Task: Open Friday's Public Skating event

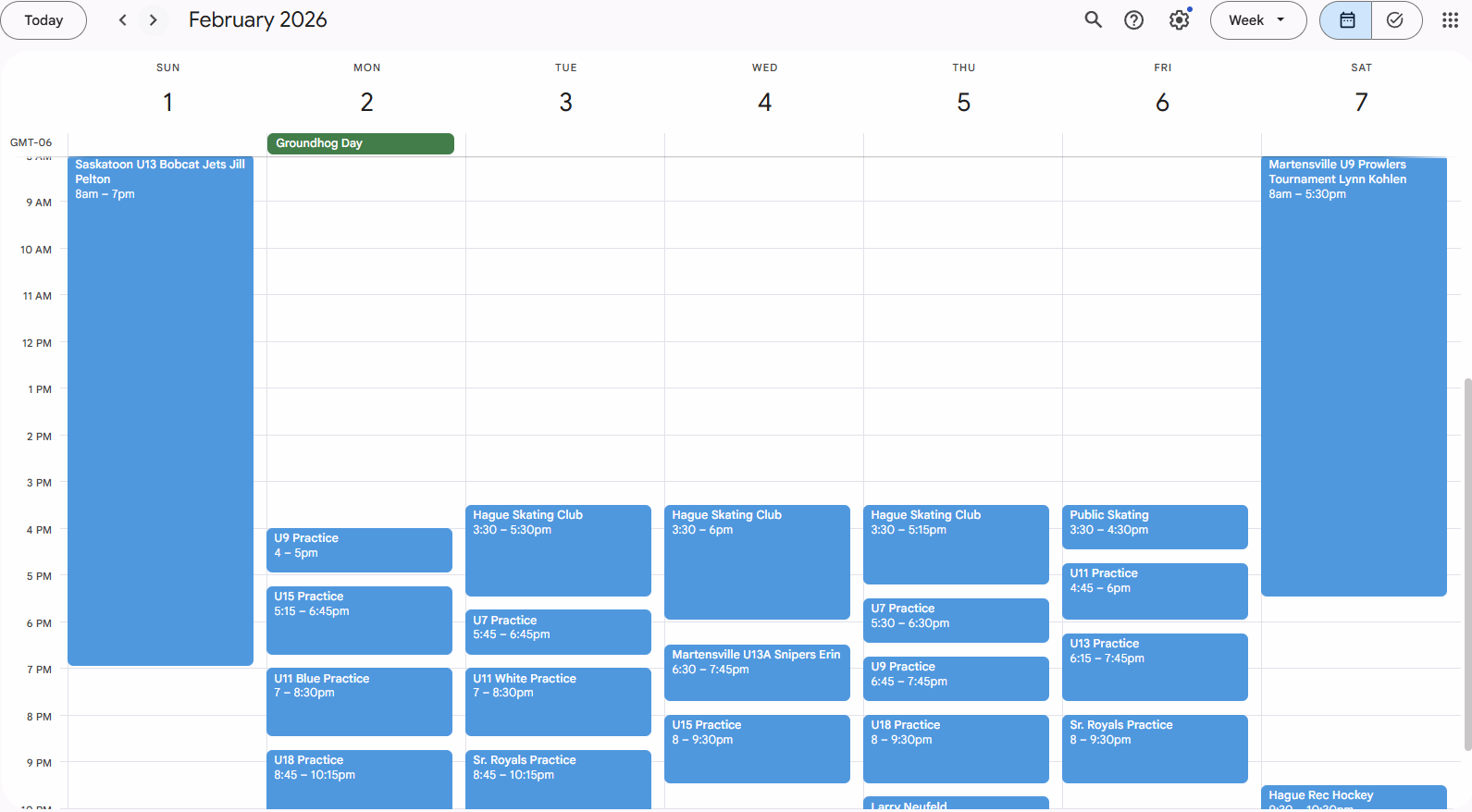Action: click(x=1154, y=526)
